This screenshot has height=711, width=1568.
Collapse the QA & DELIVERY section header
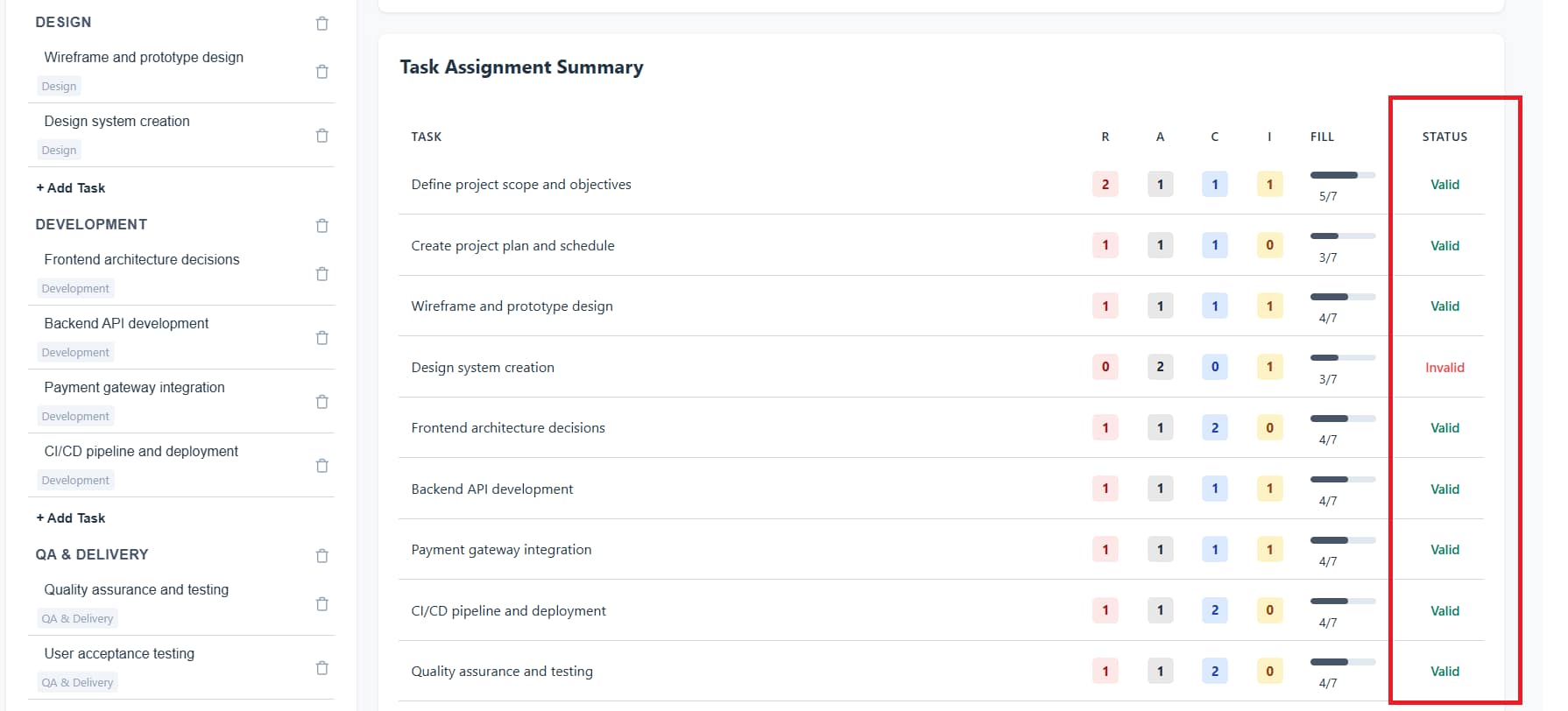pos(91,553)
